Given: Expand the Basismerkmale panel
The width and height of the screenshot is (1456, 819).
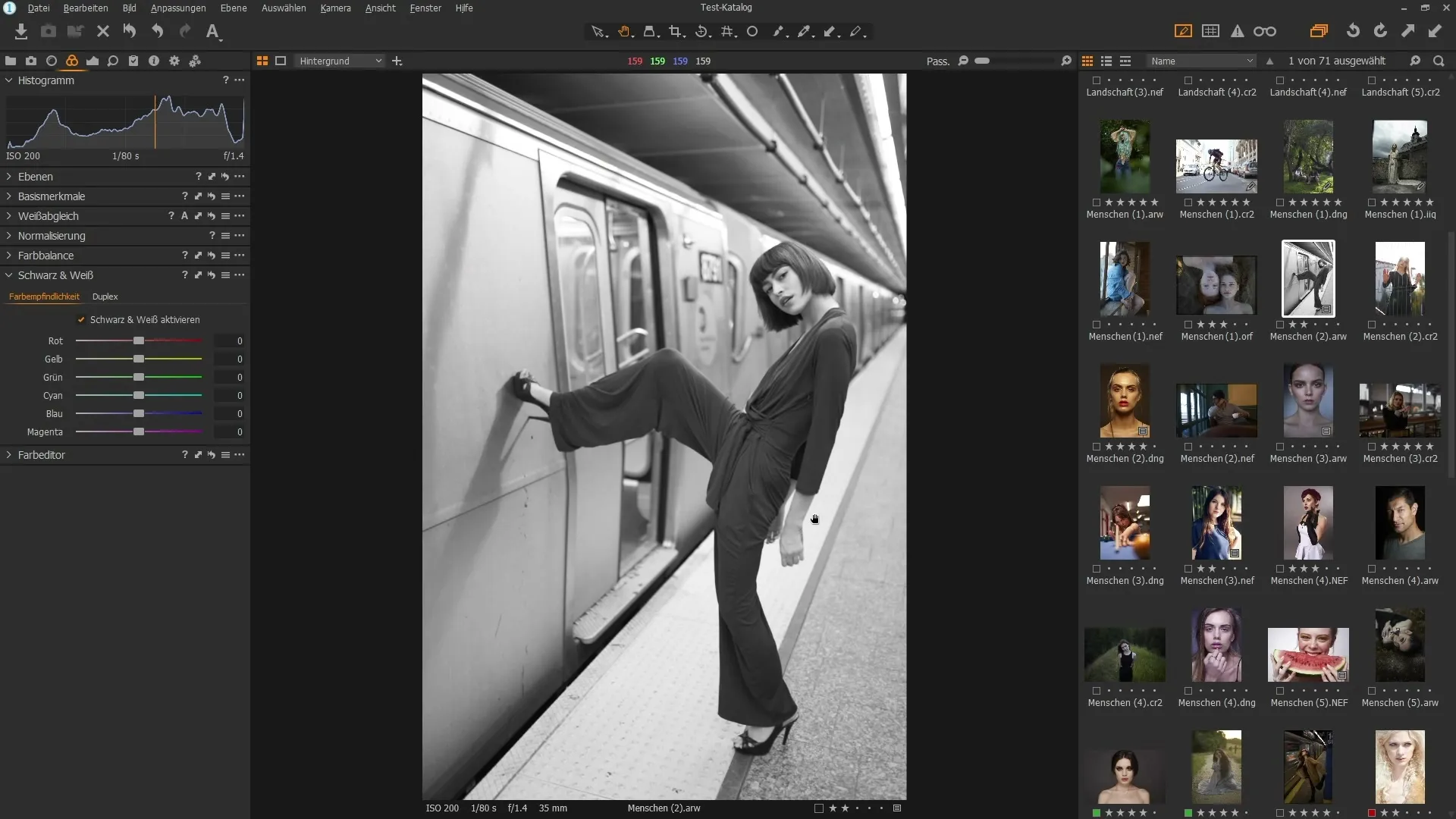Looking at the screenshot, I should pyautogui.click(x=9, y=196).
